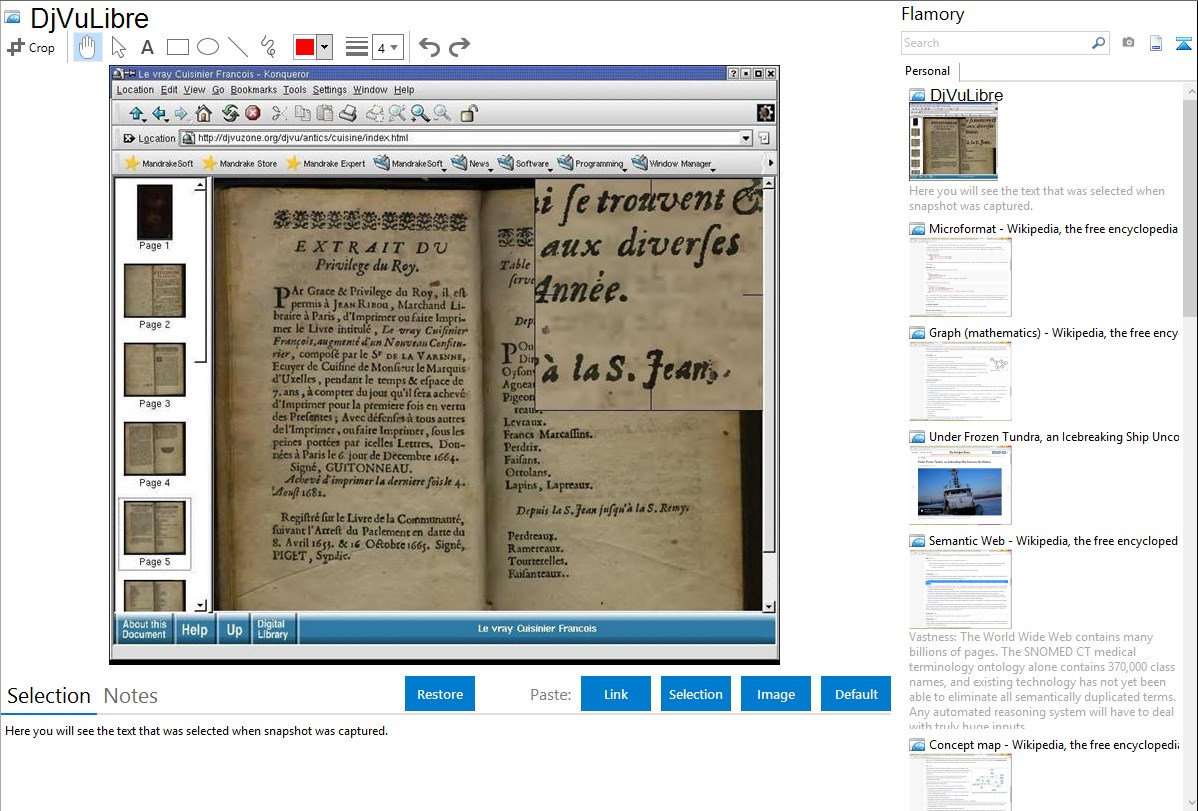This screenshot has height=811, width=1198.
Task: Choose the text annotation tool
Action: pos(147,47)
